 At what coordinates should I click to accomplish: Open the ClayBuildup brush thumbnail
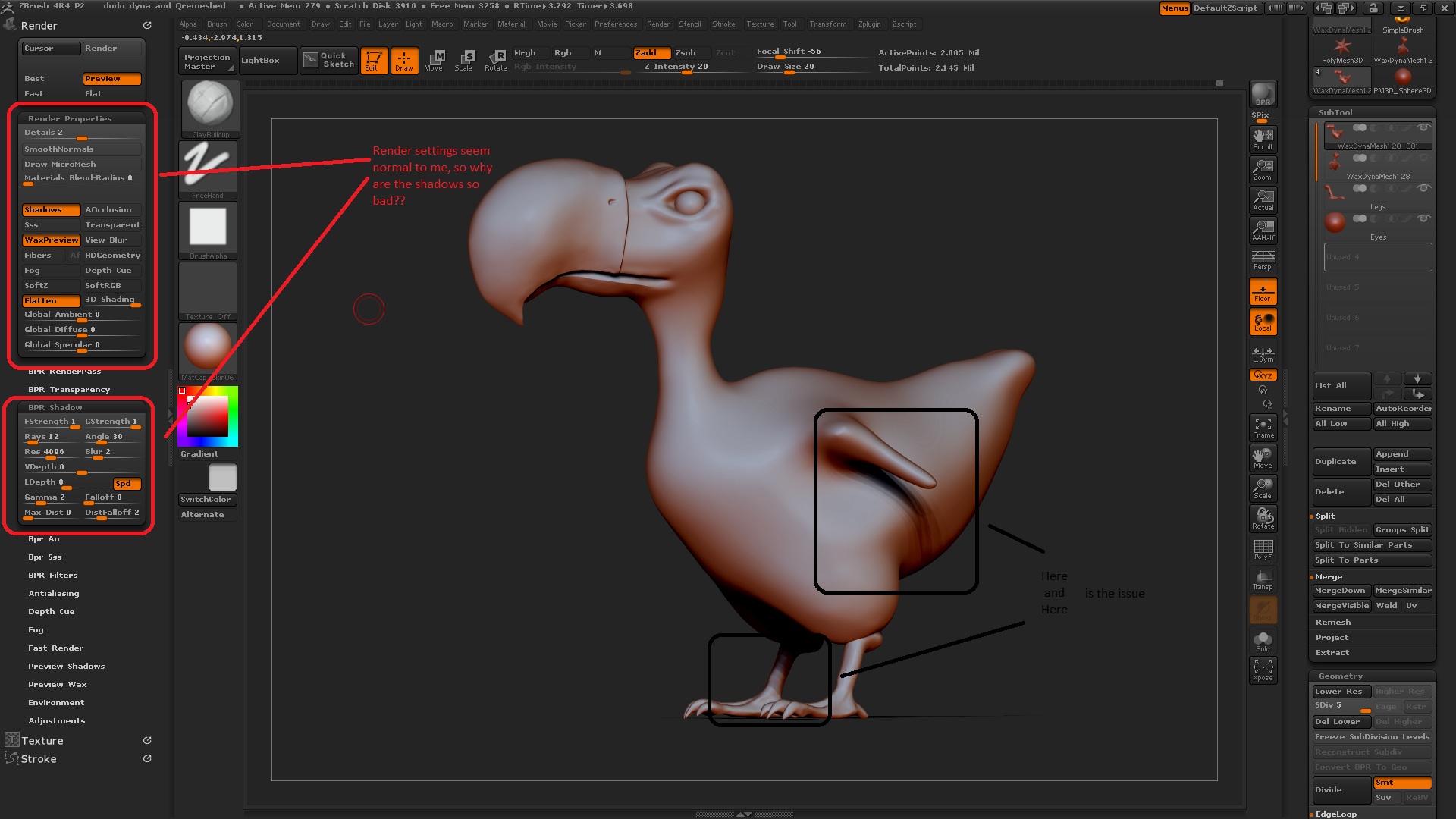210,106
